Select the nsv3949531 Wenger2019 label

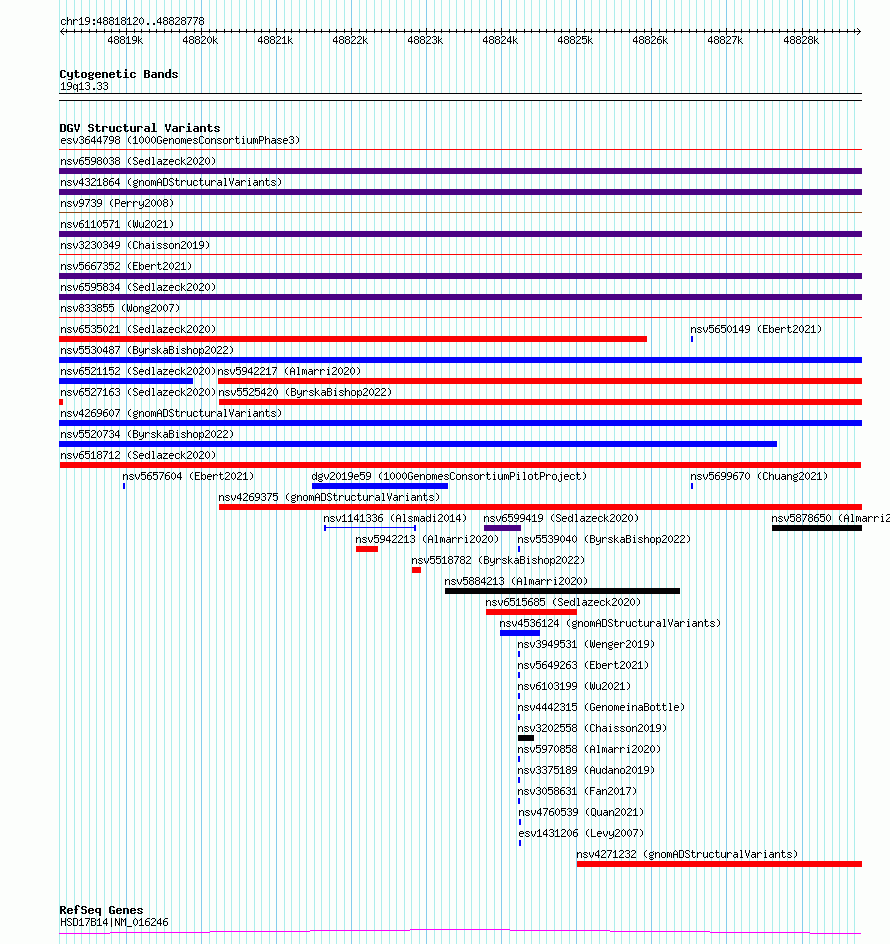586,644
